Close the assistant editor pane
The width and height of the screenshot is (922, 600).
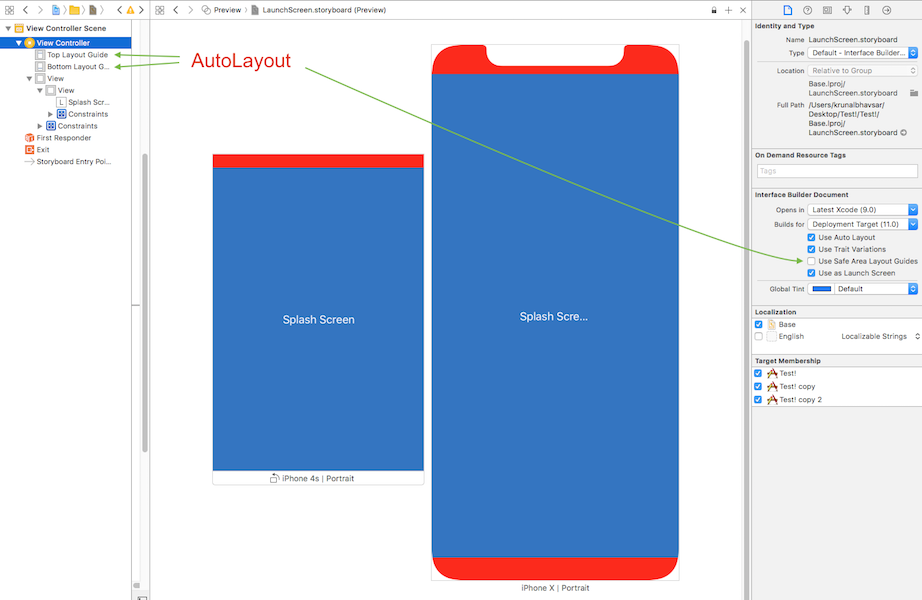(743, 10)
